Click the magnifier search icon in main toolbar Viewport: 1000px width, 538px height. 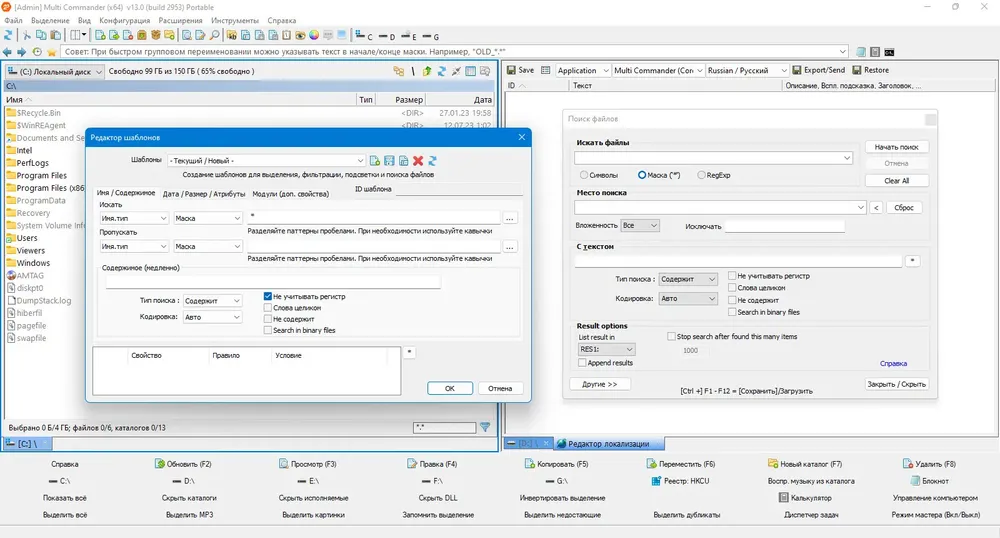click(x=215, y=36)
